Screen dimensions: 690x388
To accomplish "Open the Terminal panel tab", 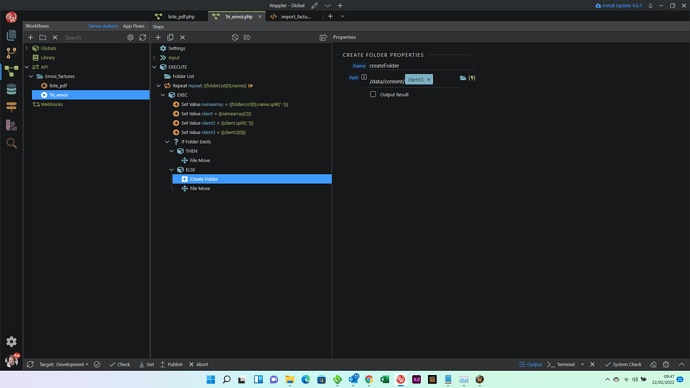I will (x=561, y=364).
